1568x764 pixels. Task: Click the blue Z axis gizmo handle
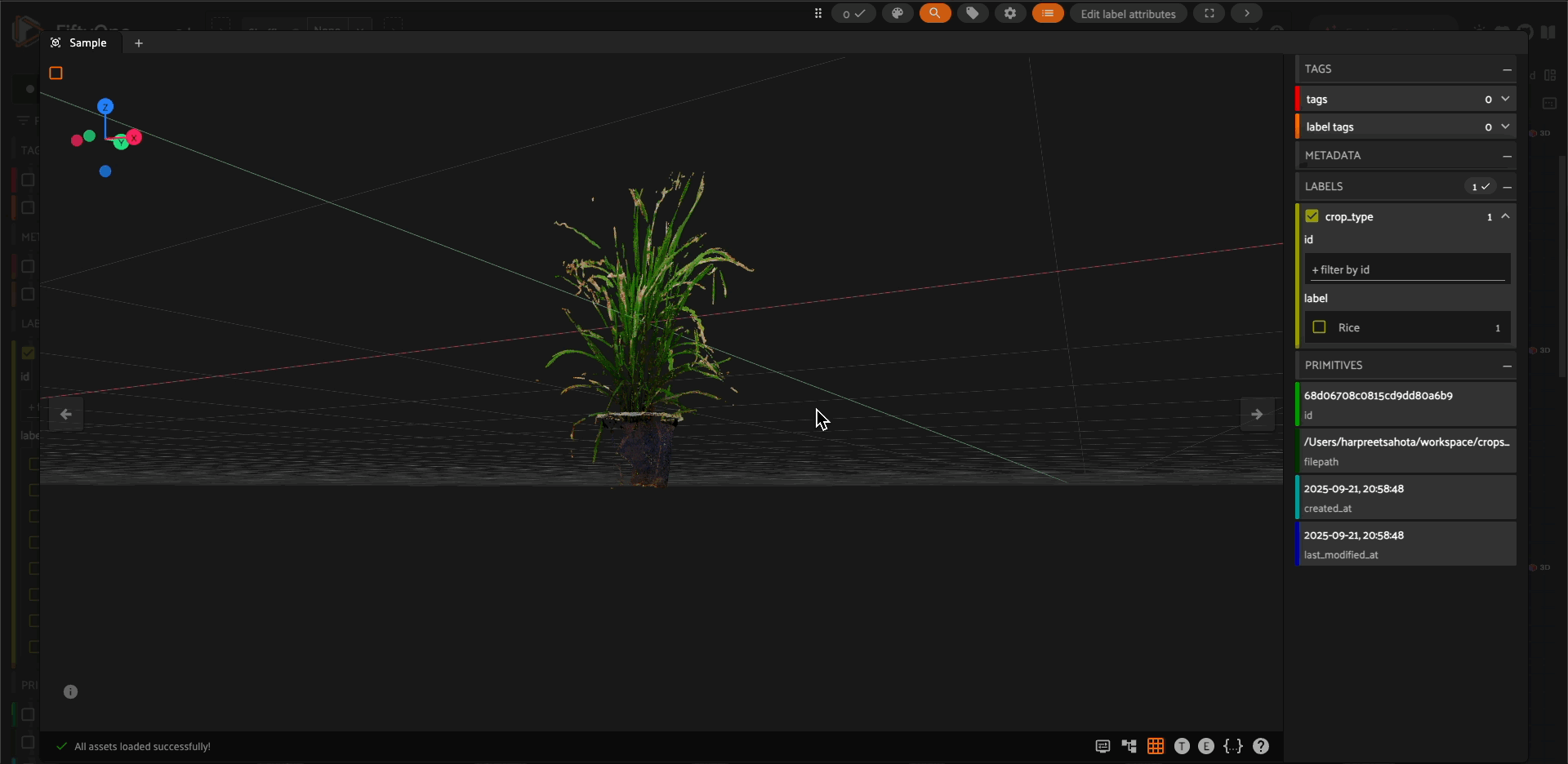pyautogui.click(x=105, y=106)
